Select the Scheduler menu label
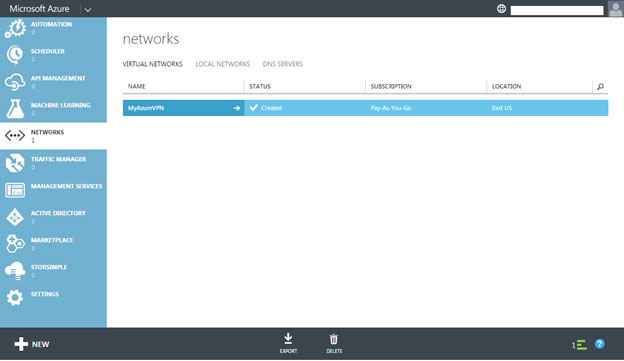Image resolution: width=624 pixels, height=361 pixels. tap(48, 51)
